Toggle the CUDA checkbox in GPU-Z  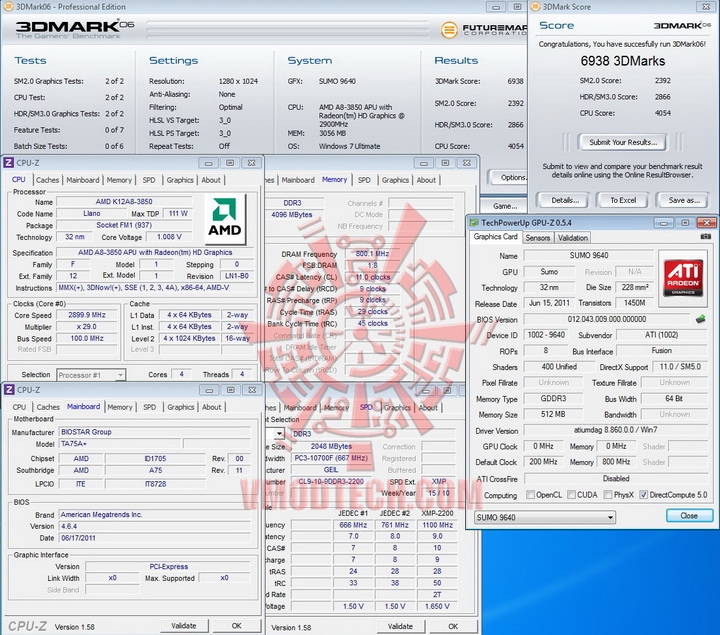coord(571,495)
